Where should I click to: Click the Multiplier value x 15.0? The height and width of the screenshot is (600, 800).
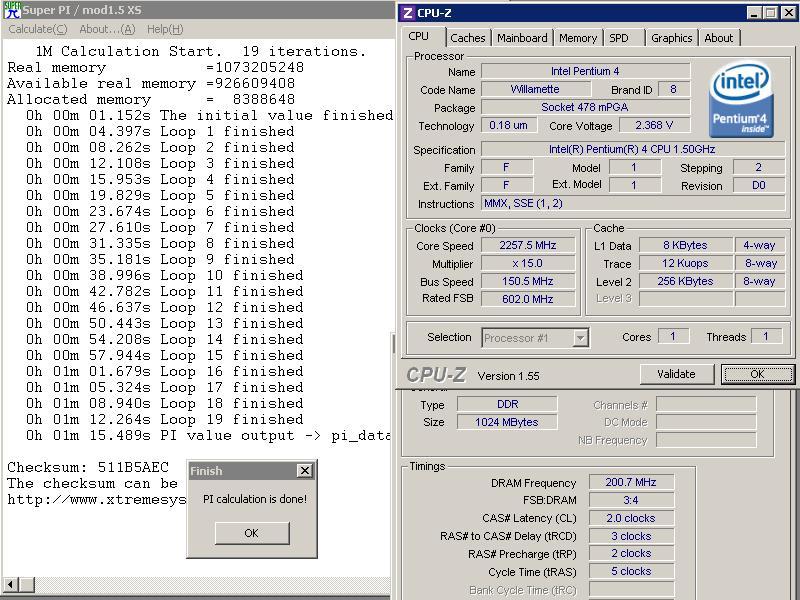[528, 264]
